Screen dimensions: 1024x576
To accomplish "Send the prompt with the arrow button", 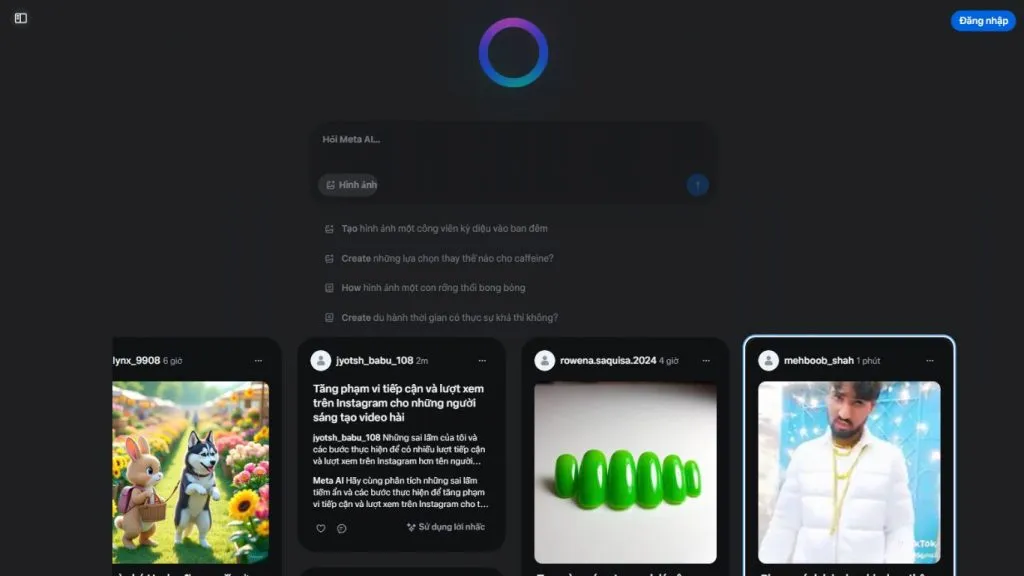I will [x=697, y=185].
